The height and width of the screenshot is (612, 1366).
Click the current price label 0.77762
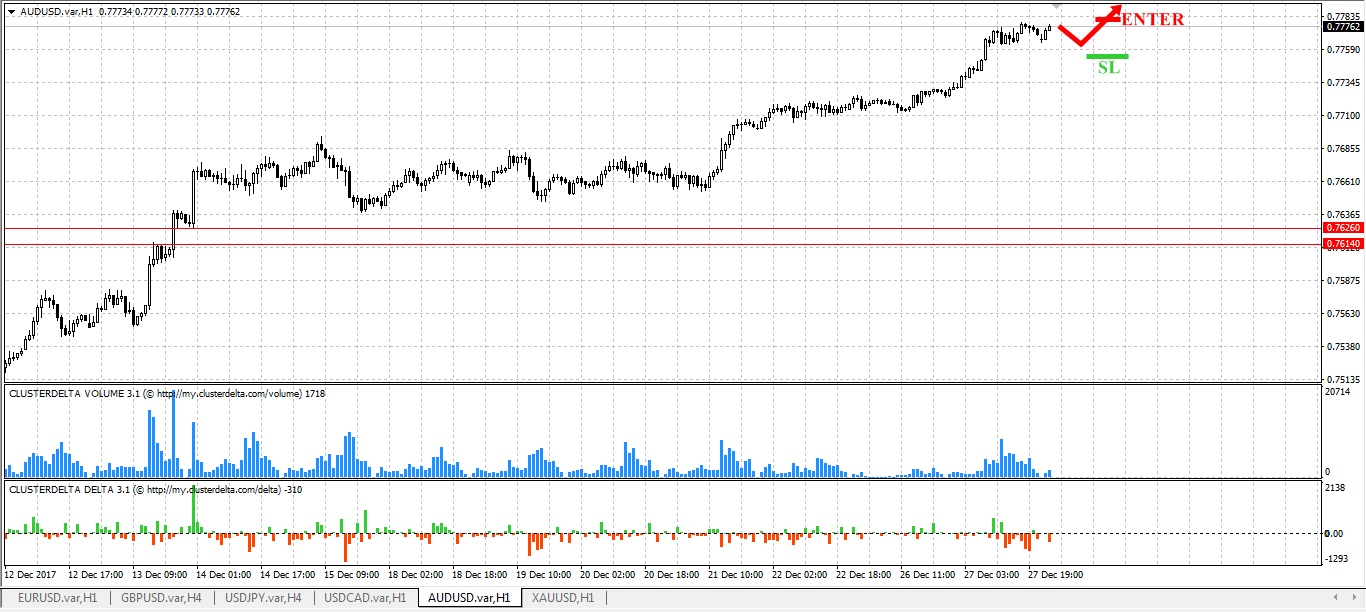(1341, 28)
